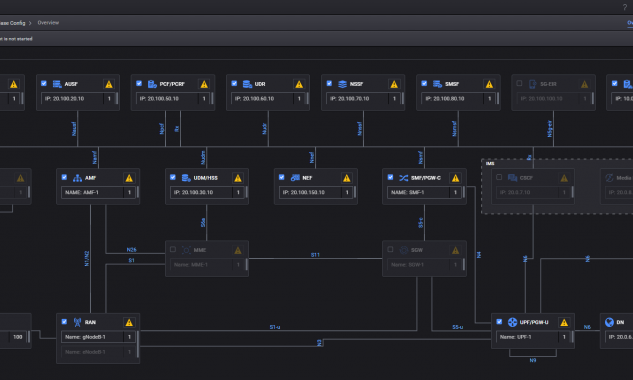Uncheck the NSSF node checkbox
This screenshot has width=633, height=380.
point(329,83)
